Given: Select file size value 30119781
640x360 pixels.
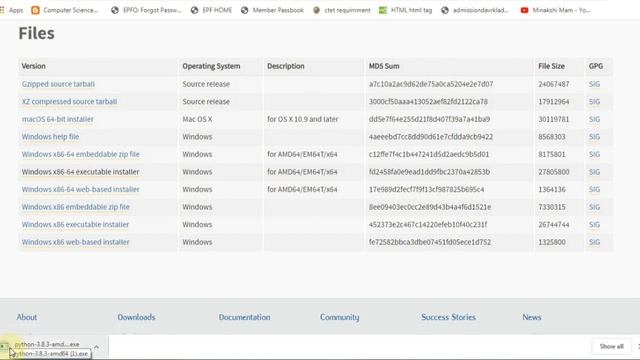Looking at the screenshot, I should tap(553, 119).
